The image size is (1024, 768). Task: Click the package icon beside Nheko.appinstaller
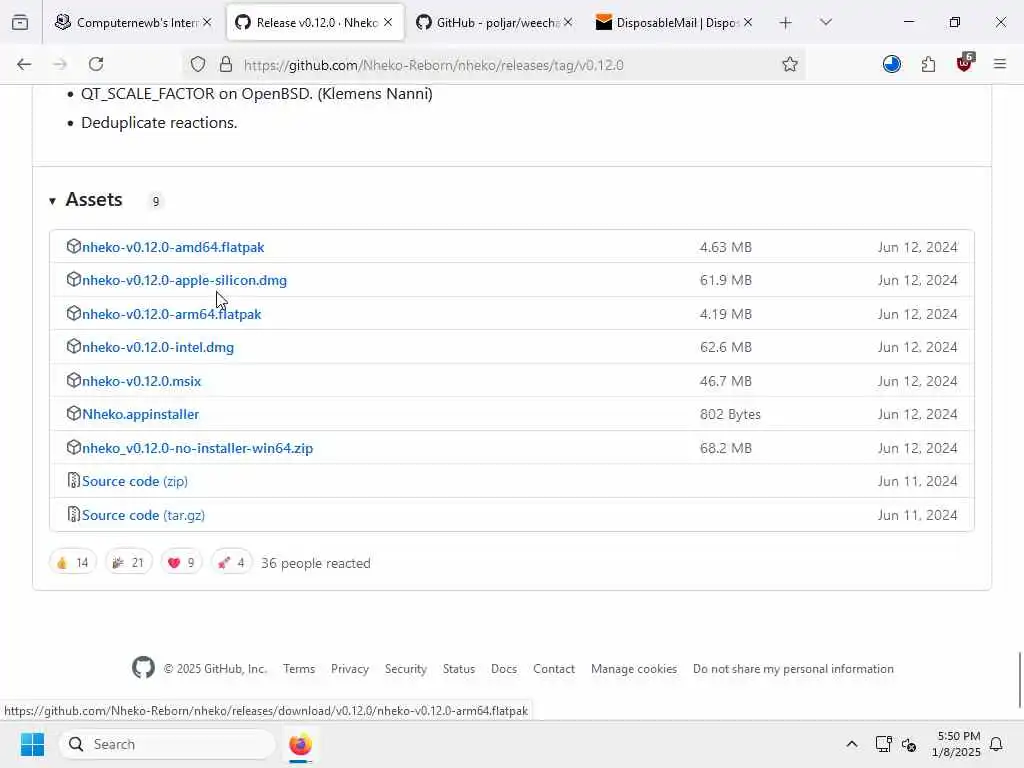(x=74, y=413)
